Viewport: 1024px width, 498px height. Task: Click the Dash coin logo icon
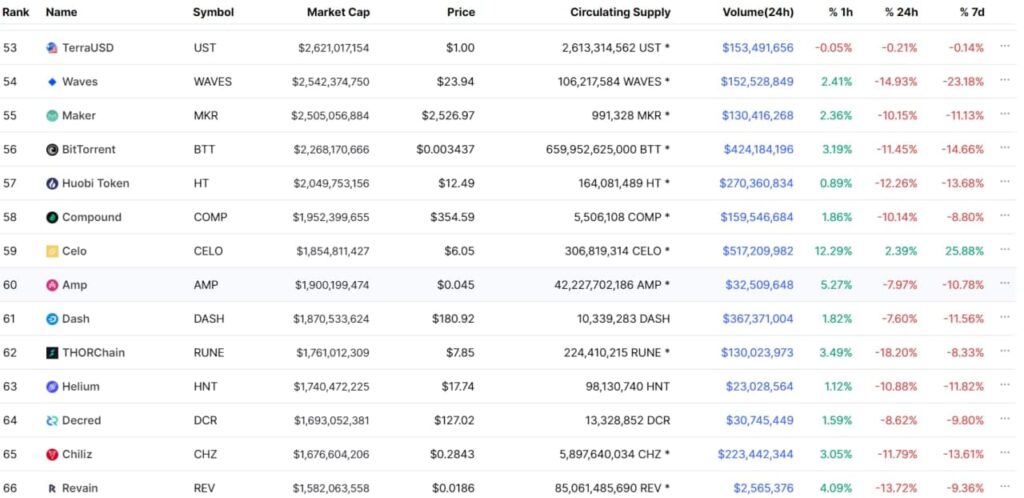coord(52,319)
